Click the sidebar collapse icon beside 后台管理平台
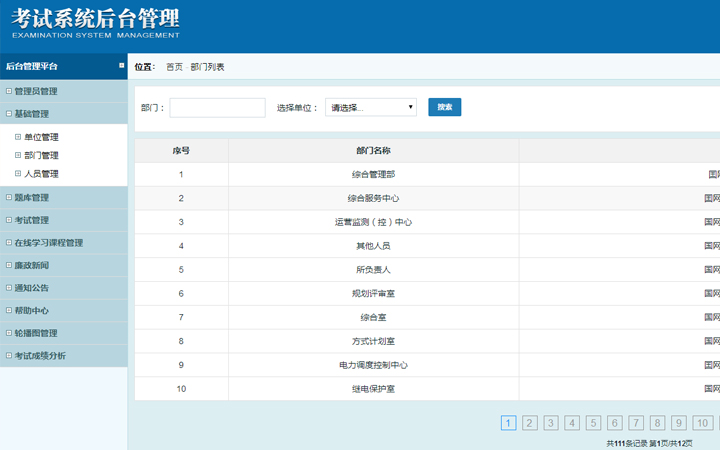 [x=121, y=66]
